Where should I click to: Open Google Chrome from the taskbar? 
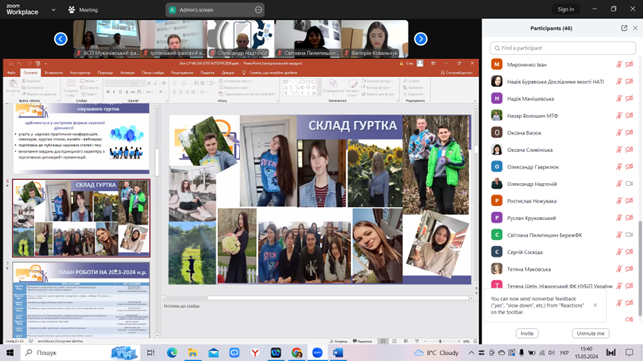(297, 352)
